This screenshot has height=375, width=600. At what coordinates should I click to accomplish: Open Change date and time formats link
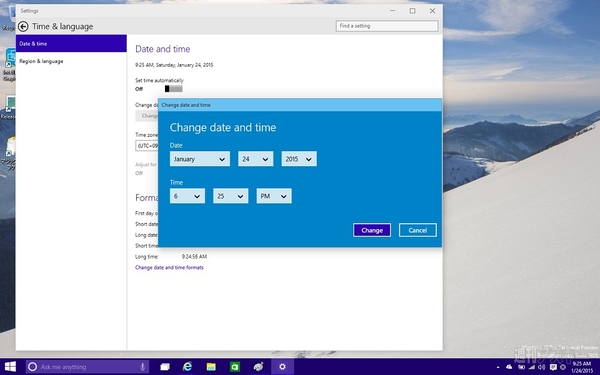point(169,267)
